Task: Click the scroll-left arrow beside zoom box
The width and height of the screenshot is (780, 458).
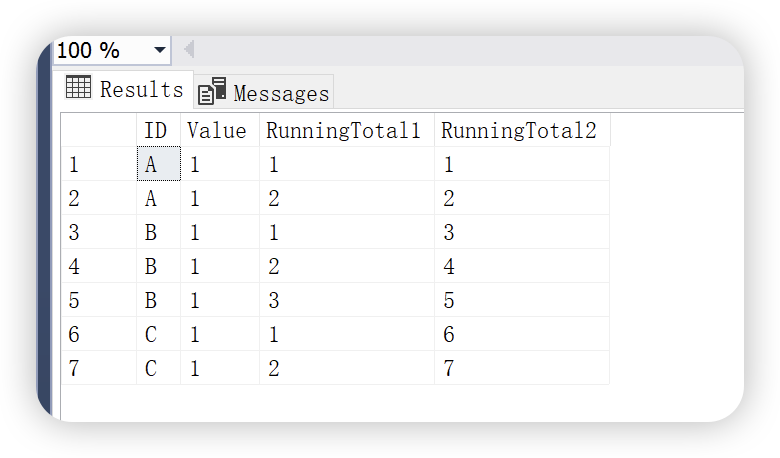Action: coord(188,50)
